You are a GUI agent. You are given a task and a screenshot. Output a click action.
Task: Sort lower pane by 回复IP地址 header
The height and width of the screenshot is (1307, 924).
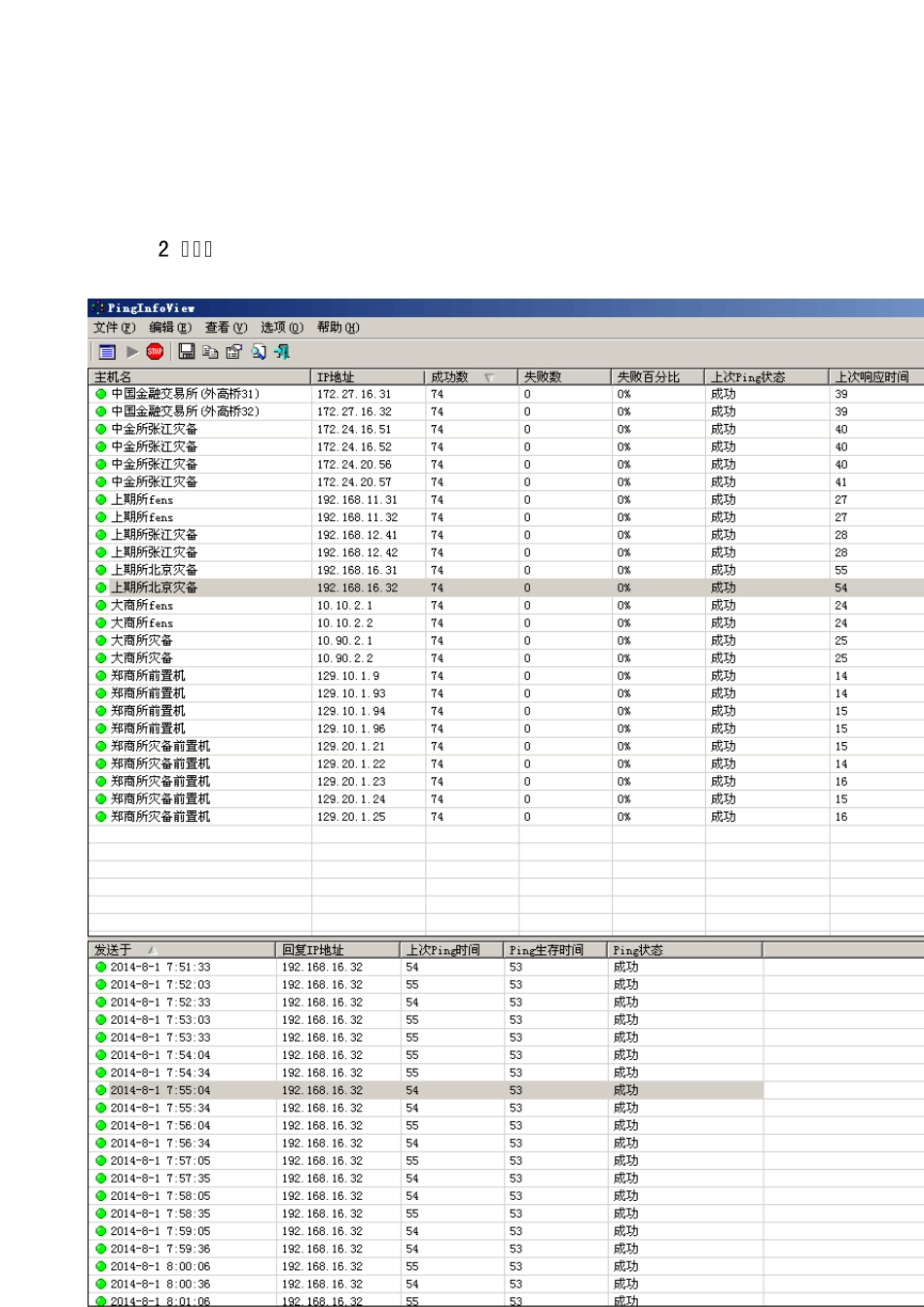(x=338, y=950)
